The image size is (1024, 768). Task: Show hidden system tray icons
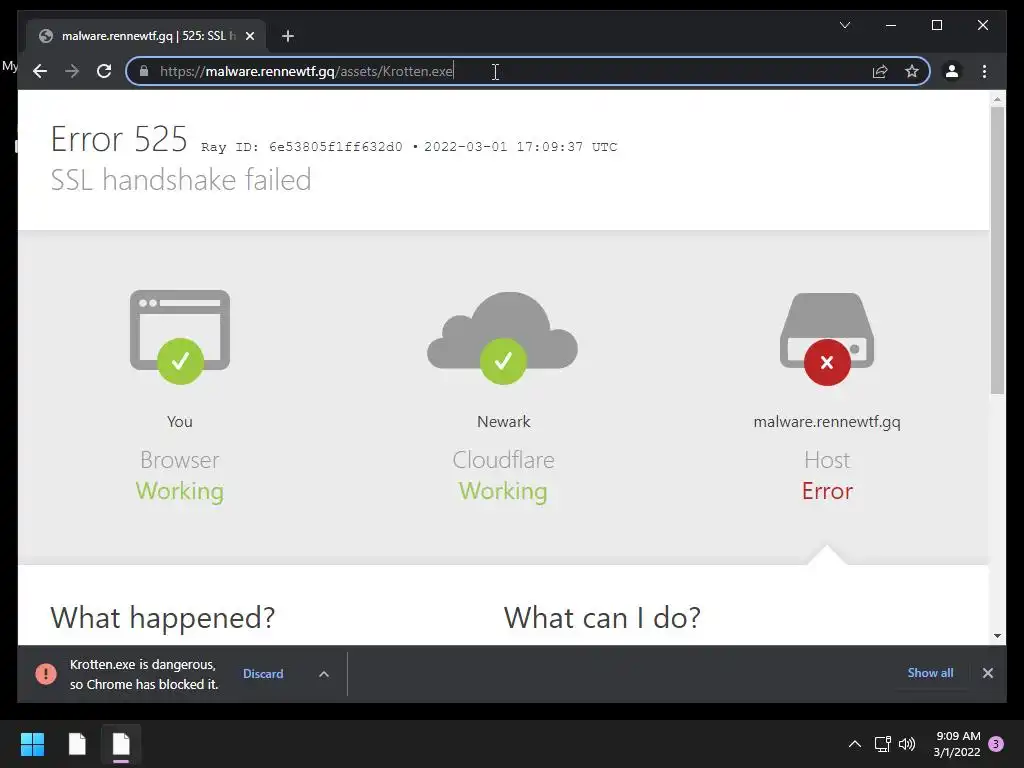click(854, 744)
